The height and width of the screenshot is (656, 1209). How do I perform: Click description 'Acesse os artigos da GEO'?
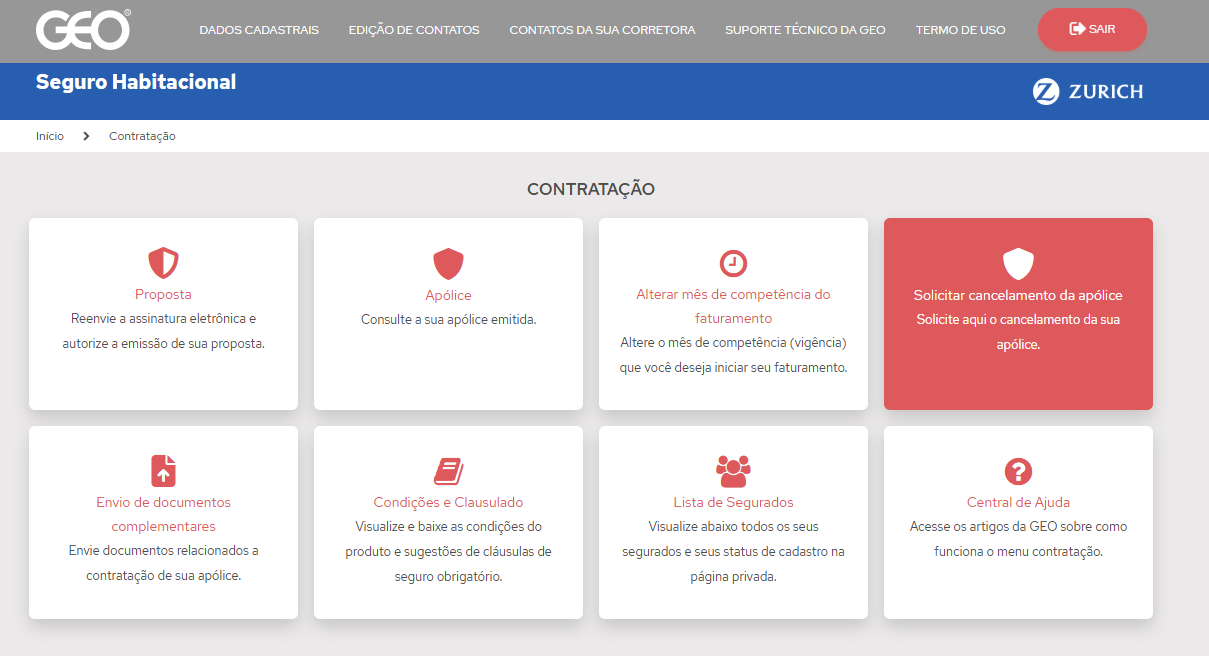pos(1018,539)
